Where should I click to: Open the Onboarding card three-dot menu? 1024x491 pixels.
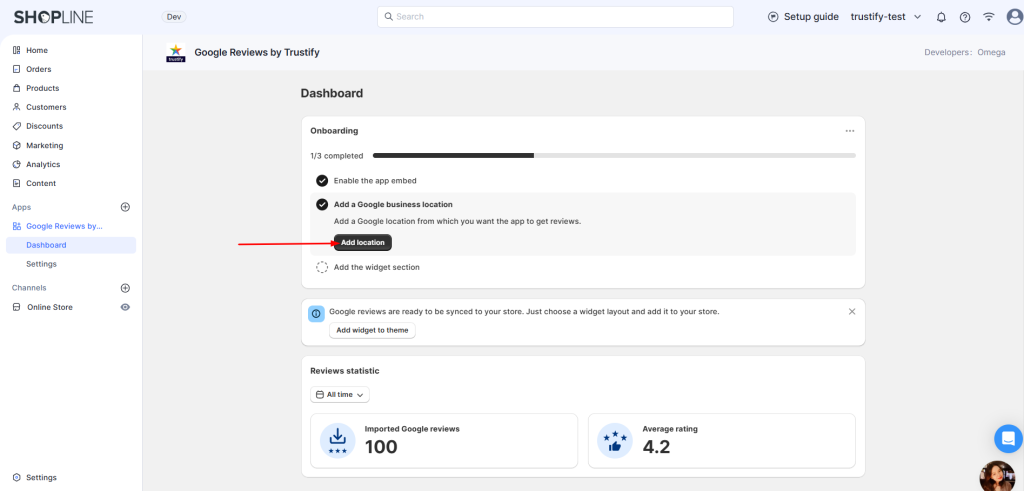[x=850, y=131]
